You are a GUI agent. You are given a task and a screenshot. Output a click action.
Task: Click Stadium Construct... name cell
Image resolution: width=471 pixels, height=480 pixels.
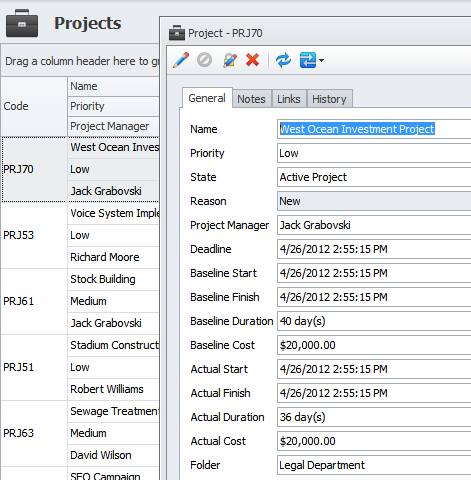(113, 345)
